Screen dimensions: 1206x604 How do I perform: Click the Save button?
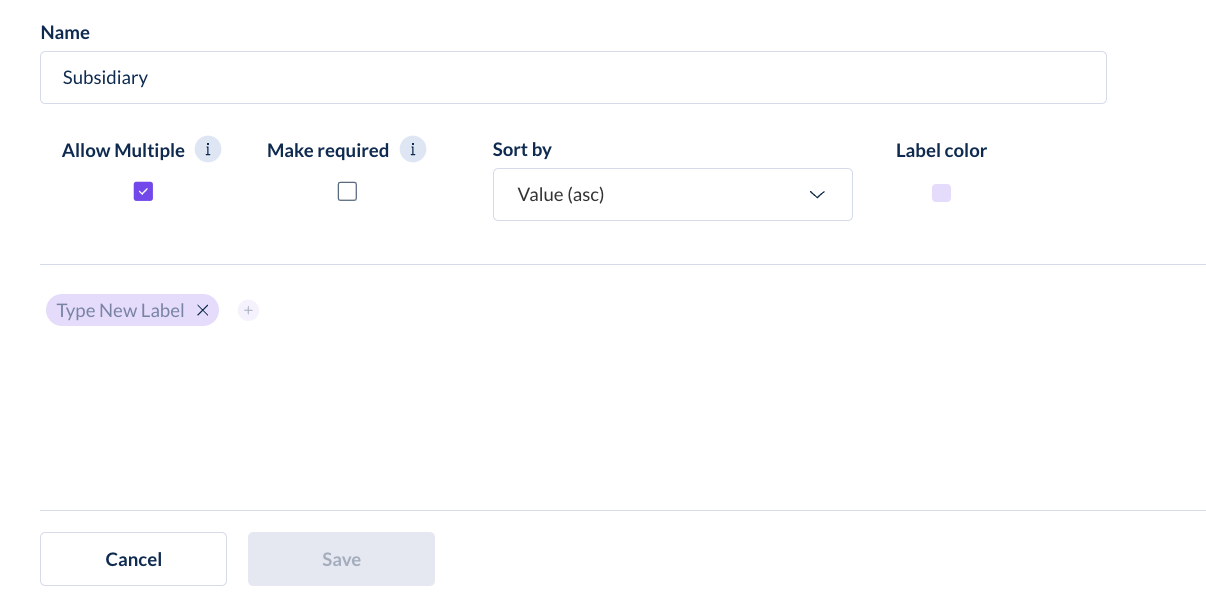tap(341, 559)
